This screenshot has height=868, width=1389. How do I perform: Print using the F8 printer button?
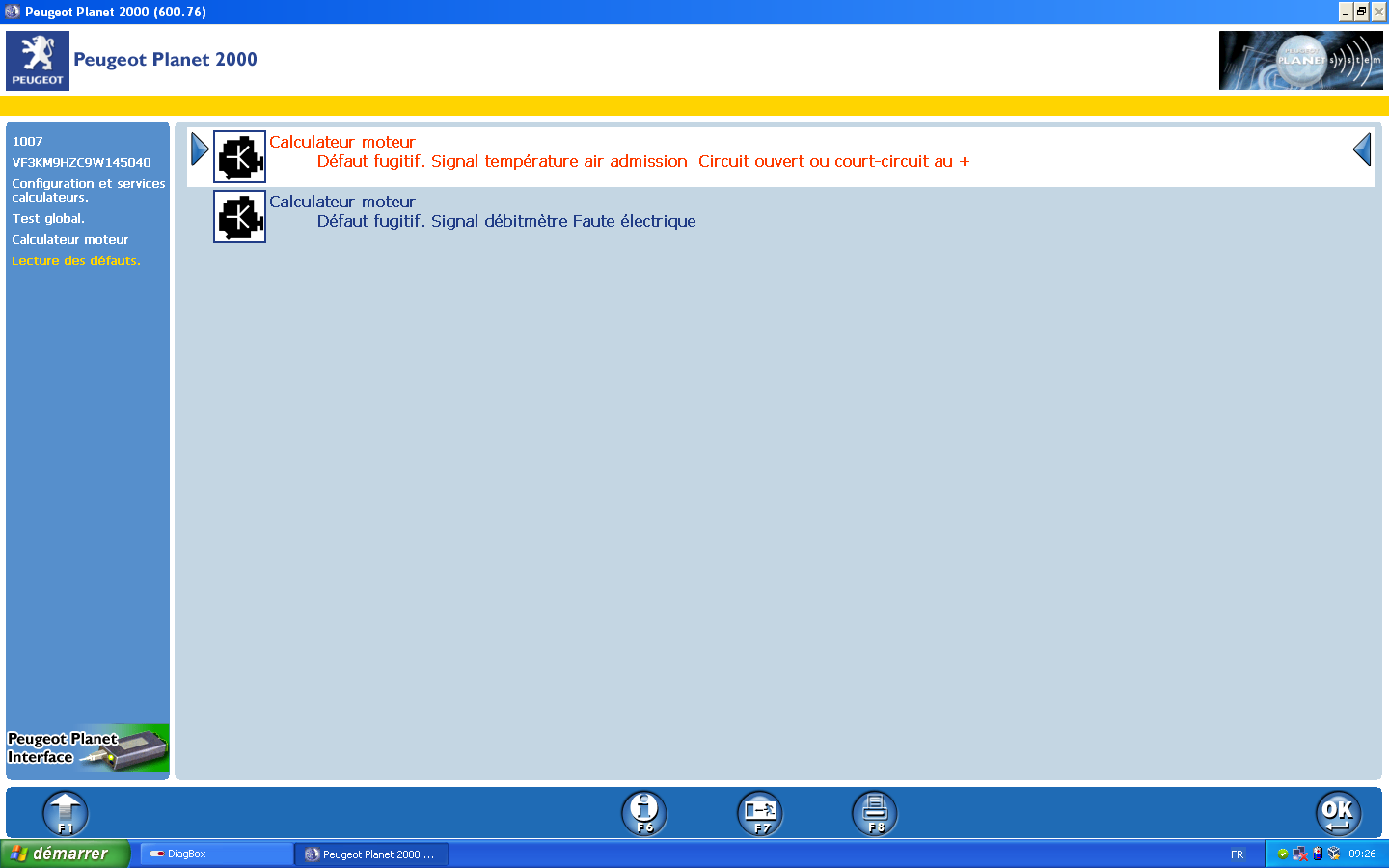click(875, 813)
